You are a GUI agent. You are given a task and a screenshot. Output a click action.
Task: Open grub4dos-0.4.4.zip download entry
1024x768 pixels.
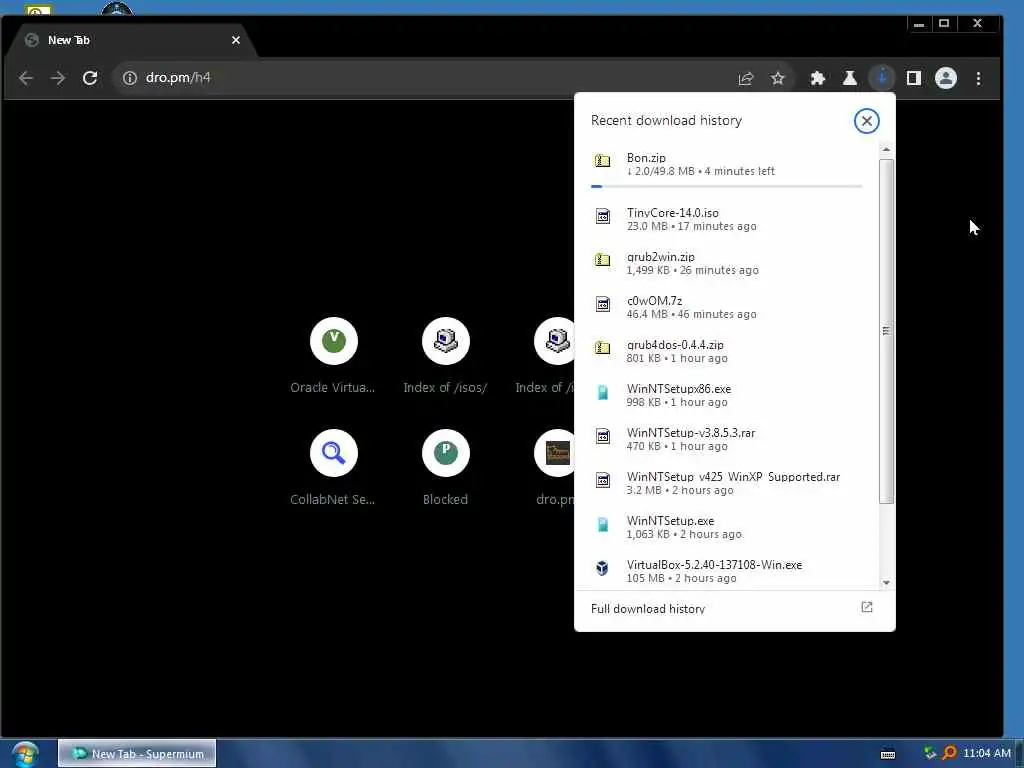click(x=726, y=351)
